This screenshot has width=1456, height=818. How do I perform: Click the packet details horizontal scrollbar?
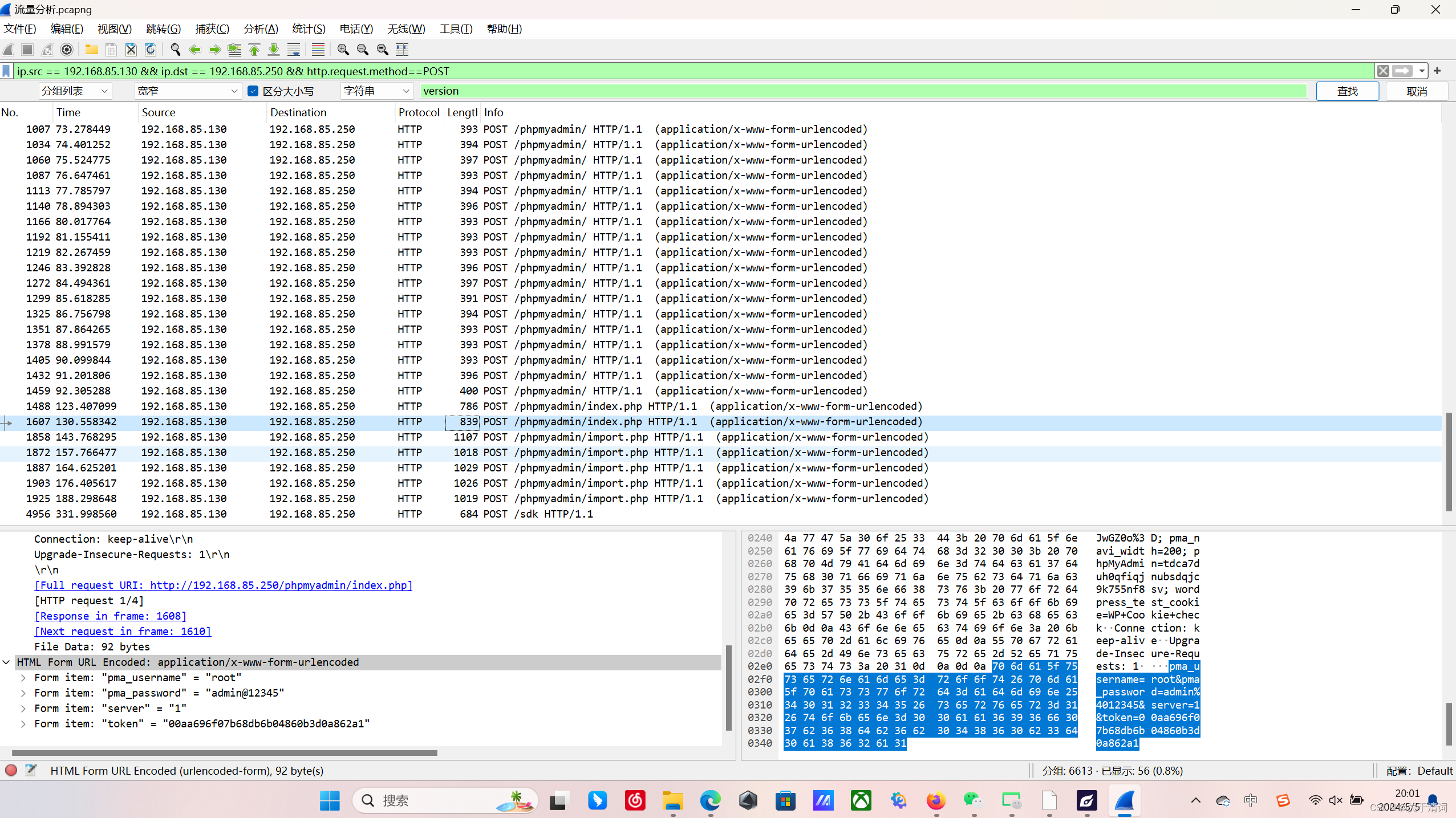(x=224, y=753)
